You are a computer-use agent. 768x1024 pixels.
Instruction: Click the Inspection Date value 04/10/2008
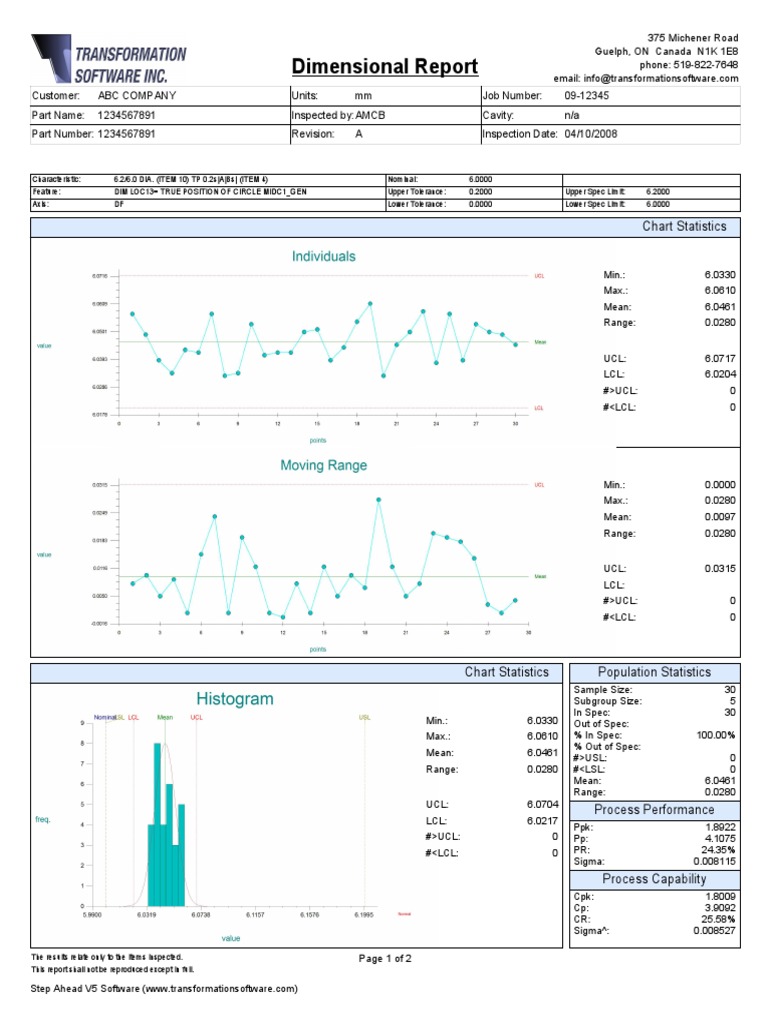(x=592, y=134)
